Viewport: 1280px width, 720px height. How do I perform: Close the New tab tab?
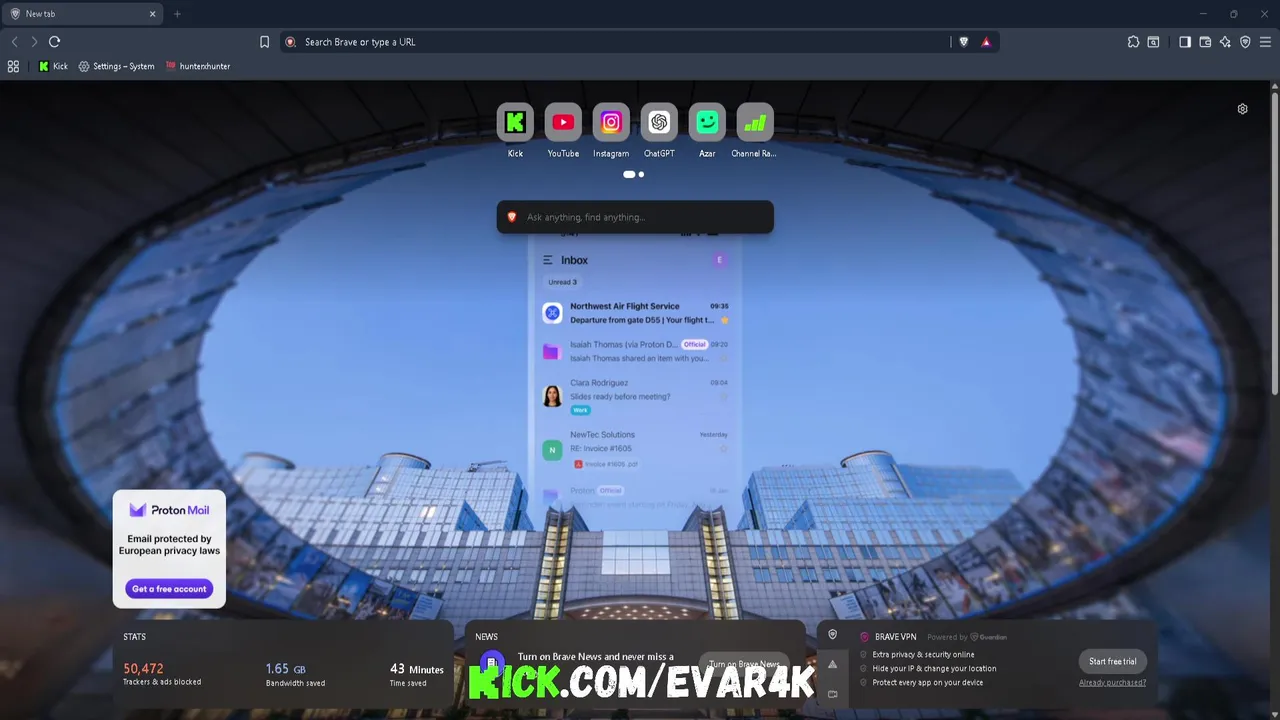(152, 14)
